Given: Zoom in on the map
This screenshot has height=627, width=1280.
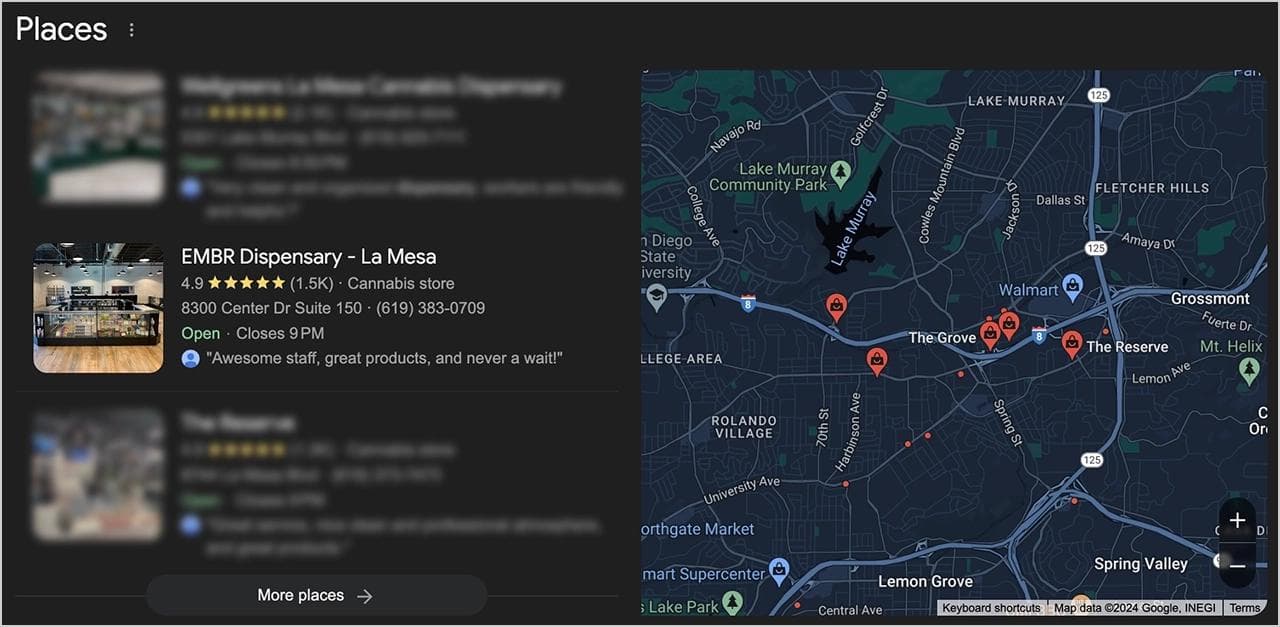Looking at the screenshot, I should [x=1237, y=520].
